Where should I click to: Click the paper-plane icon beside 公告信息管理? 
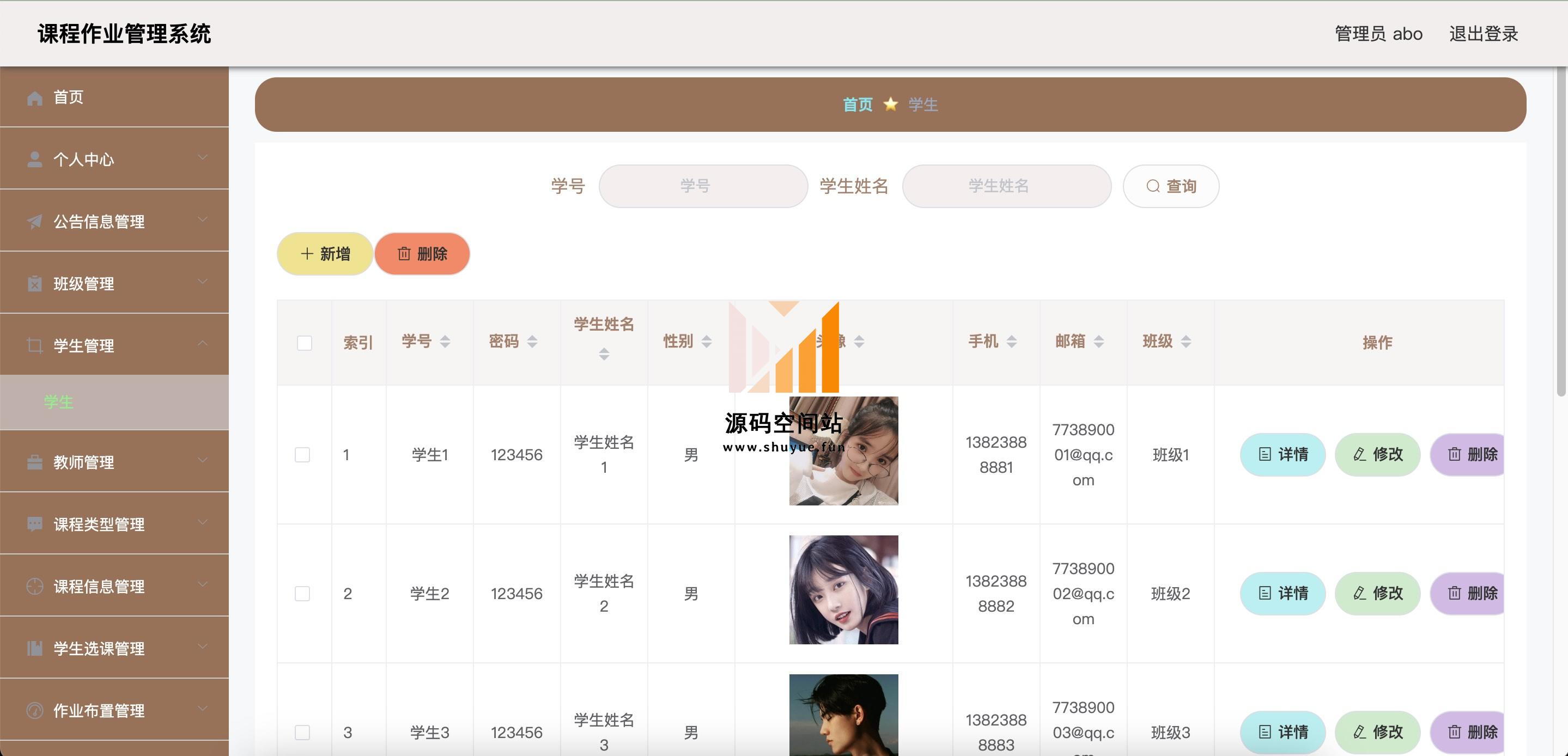coord(35,222)
